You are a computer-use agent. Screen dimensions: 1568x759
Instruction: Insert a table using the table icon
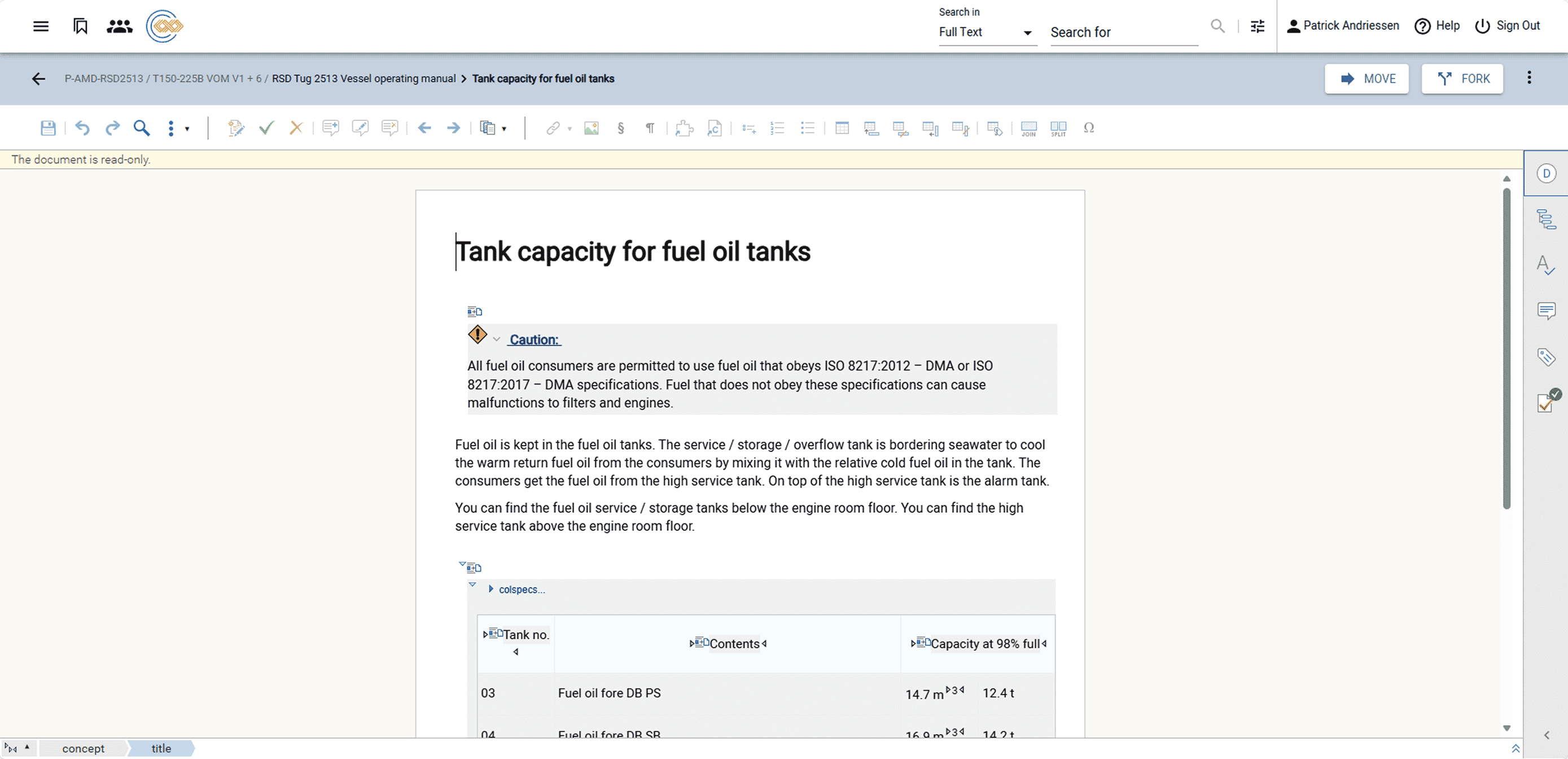click(842, 128)
